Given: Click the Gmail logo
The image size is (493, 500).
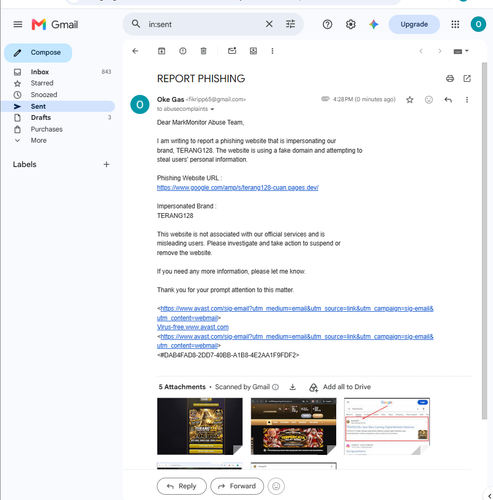Looking at the screenshot, I should point(55,24).
